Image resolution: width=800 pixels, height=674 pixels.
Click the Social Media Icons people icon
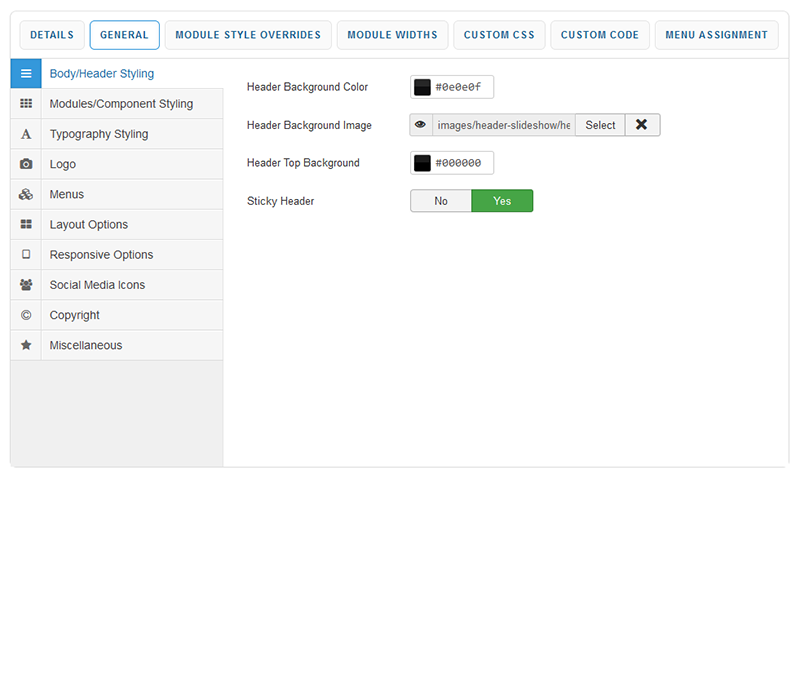point(26,284)
